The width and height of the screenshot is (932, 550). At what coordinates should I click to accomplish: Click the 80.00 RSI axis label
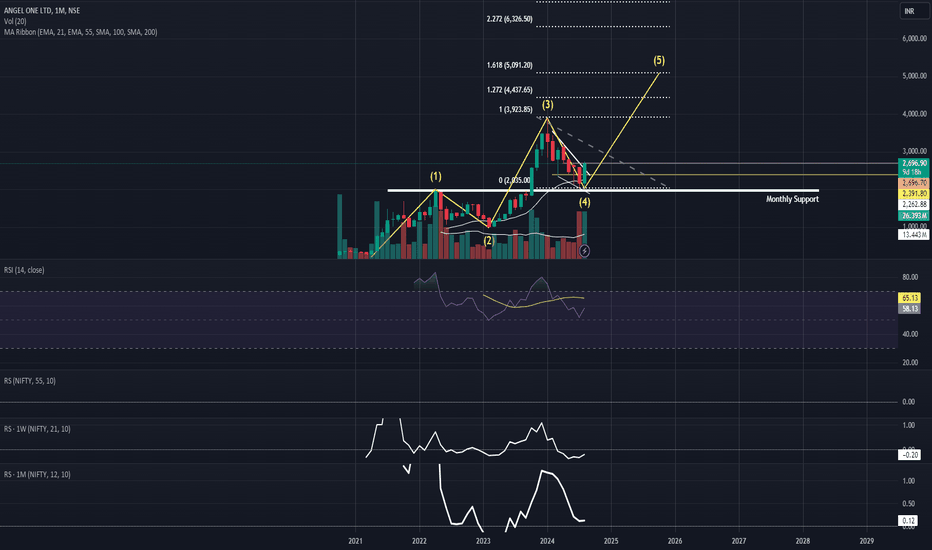pos(910,277)
